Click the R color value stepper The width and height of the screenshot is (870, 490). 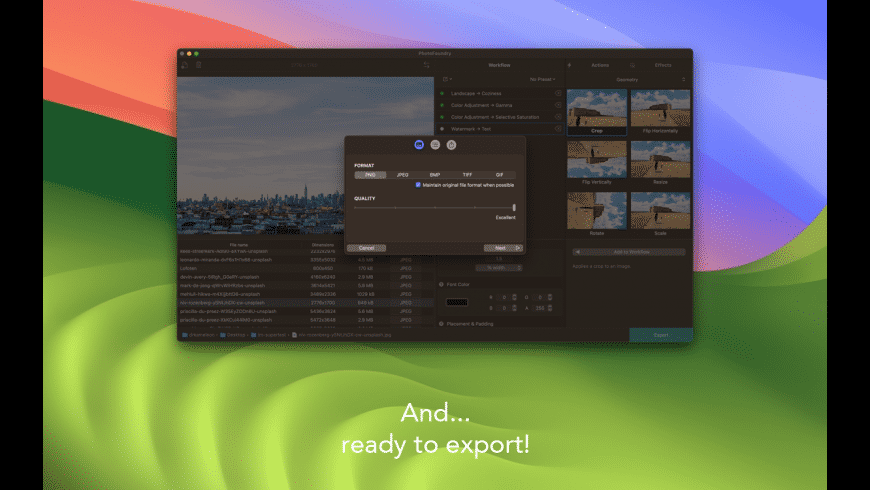coord(514,297)
